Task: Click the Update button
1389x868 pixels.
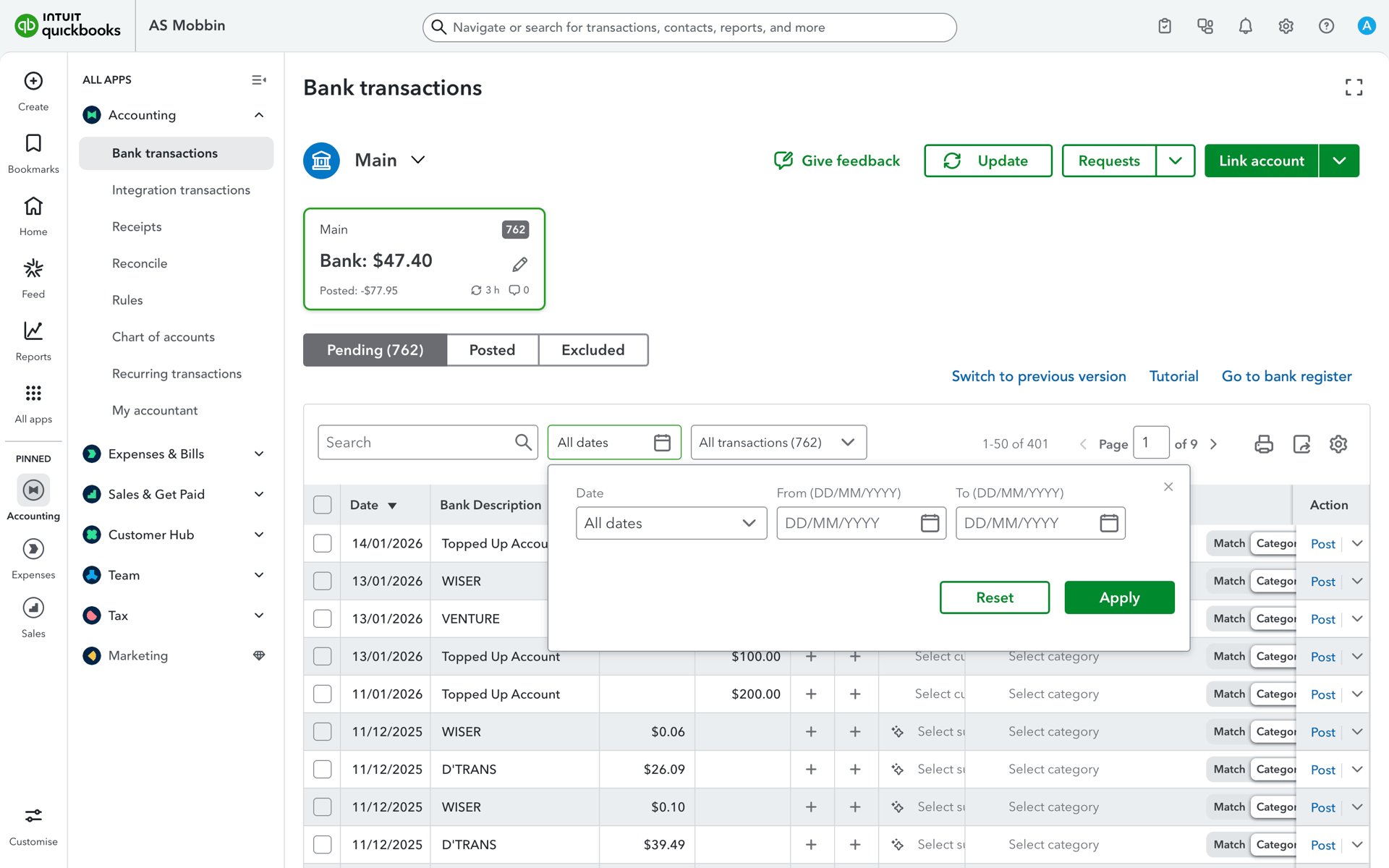Action: pos(988,161)
